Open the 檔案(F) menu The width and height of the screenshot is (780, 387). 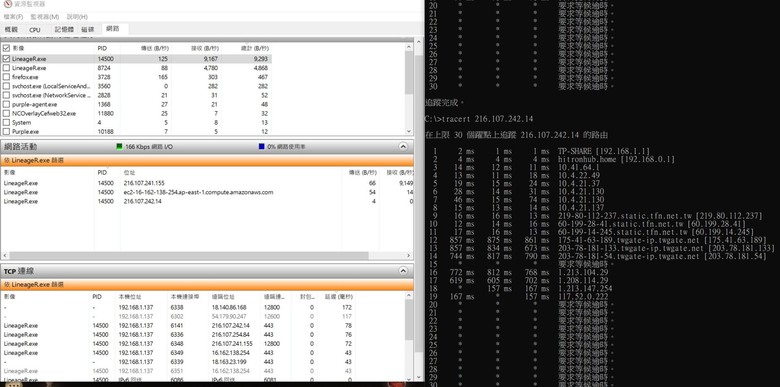[x=13, y=17]
